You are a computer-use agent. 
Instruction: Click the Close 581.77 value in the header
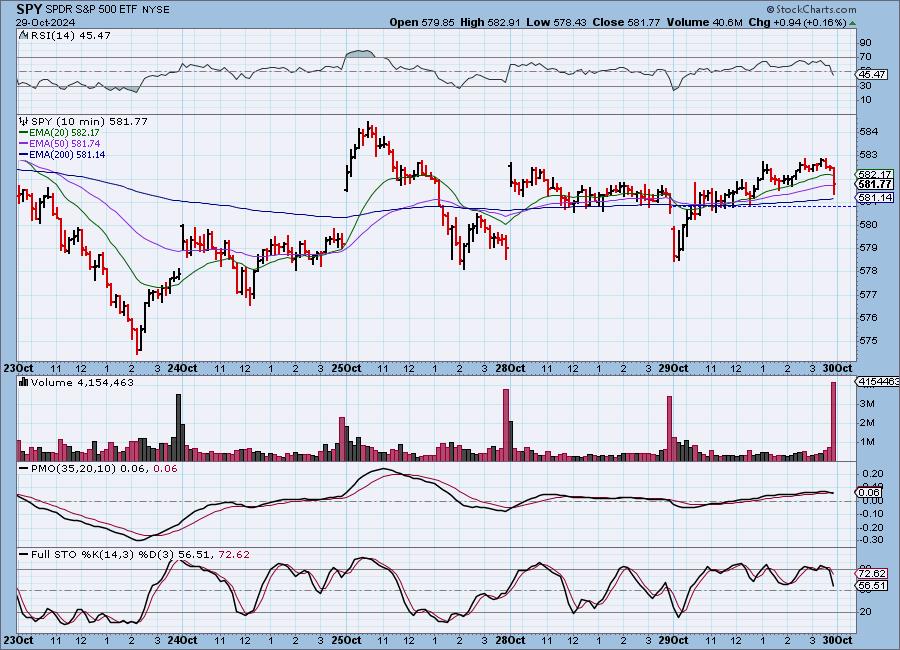626,22
